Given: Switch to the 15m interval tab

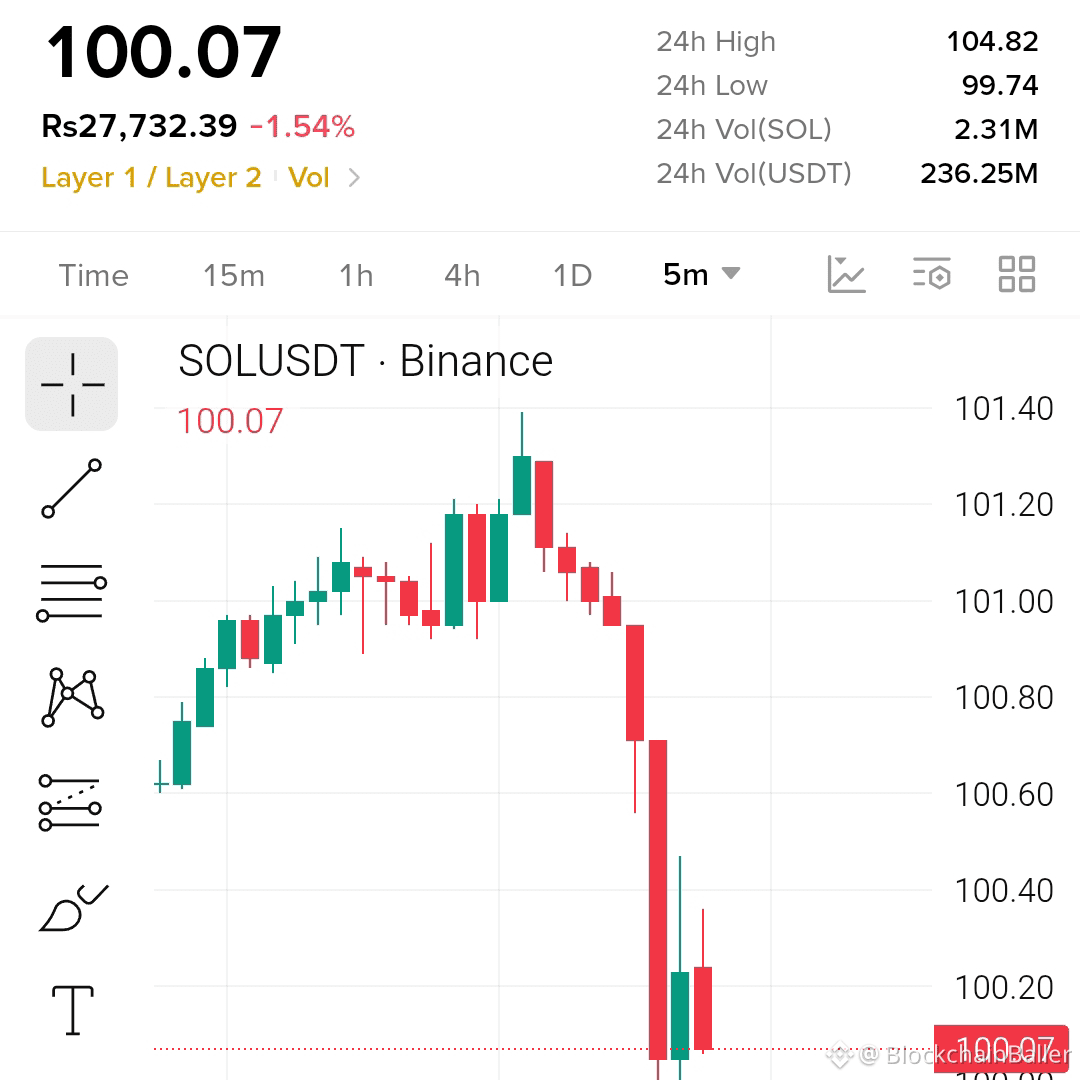Looking at the screenshot, I should (233, 276).
